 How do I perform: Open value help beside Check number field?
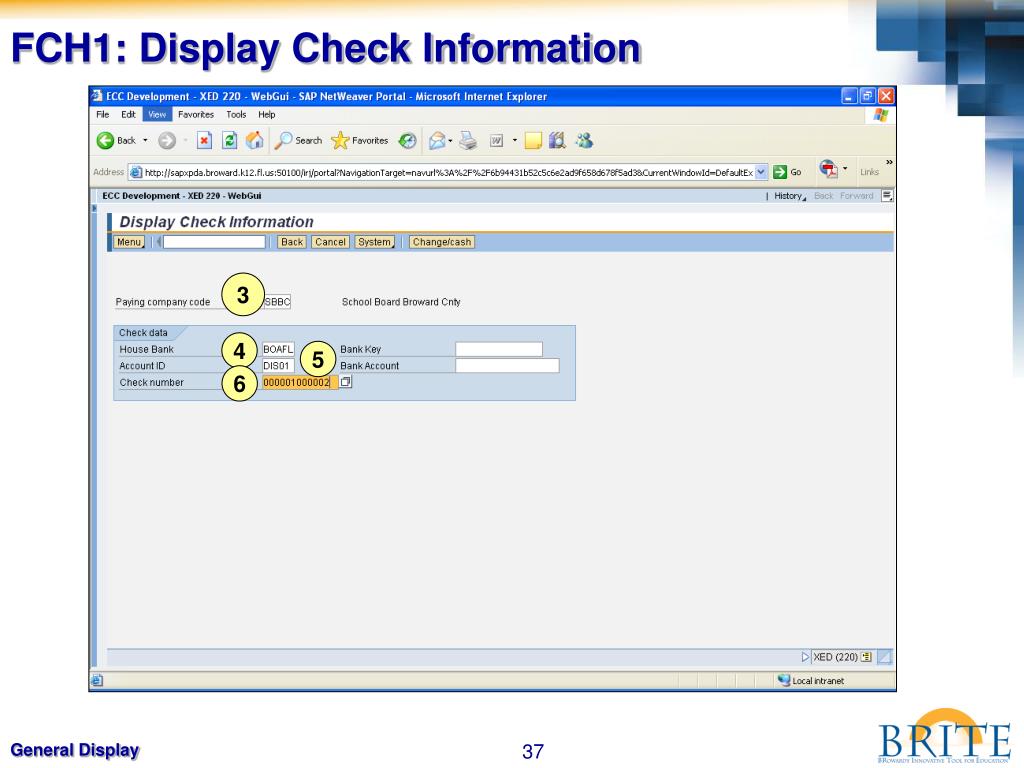click(x=346, y=382)
